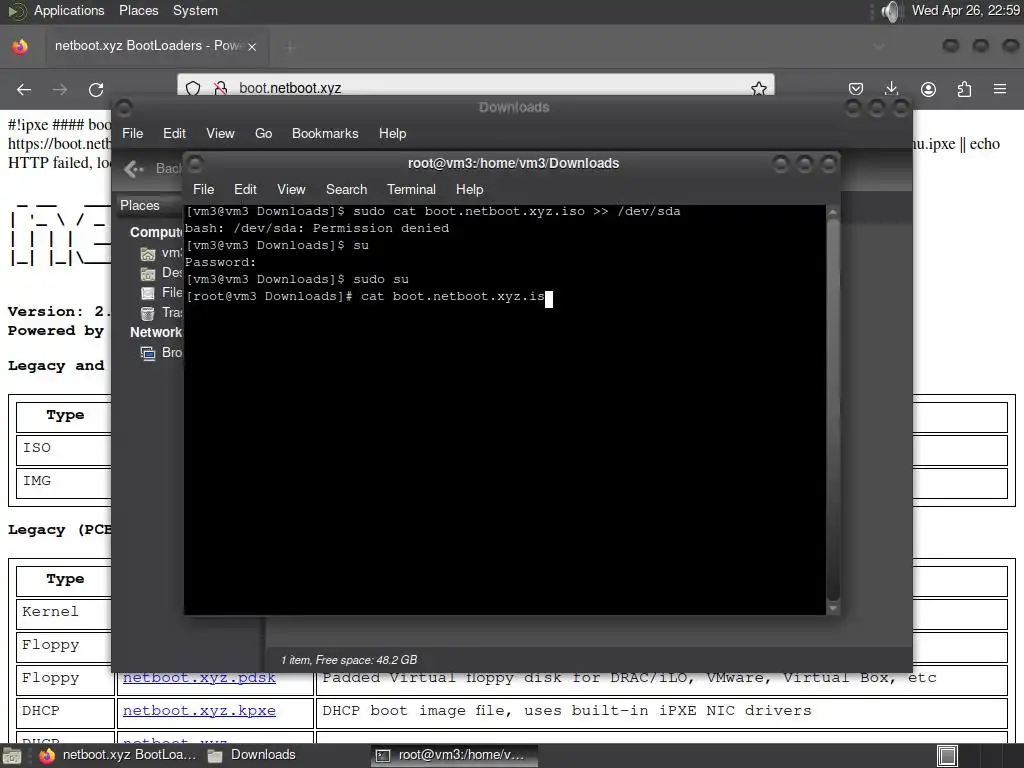Open terminal File menu
The width and height of the screenshot is (1024, 768).
pos(203,189)
